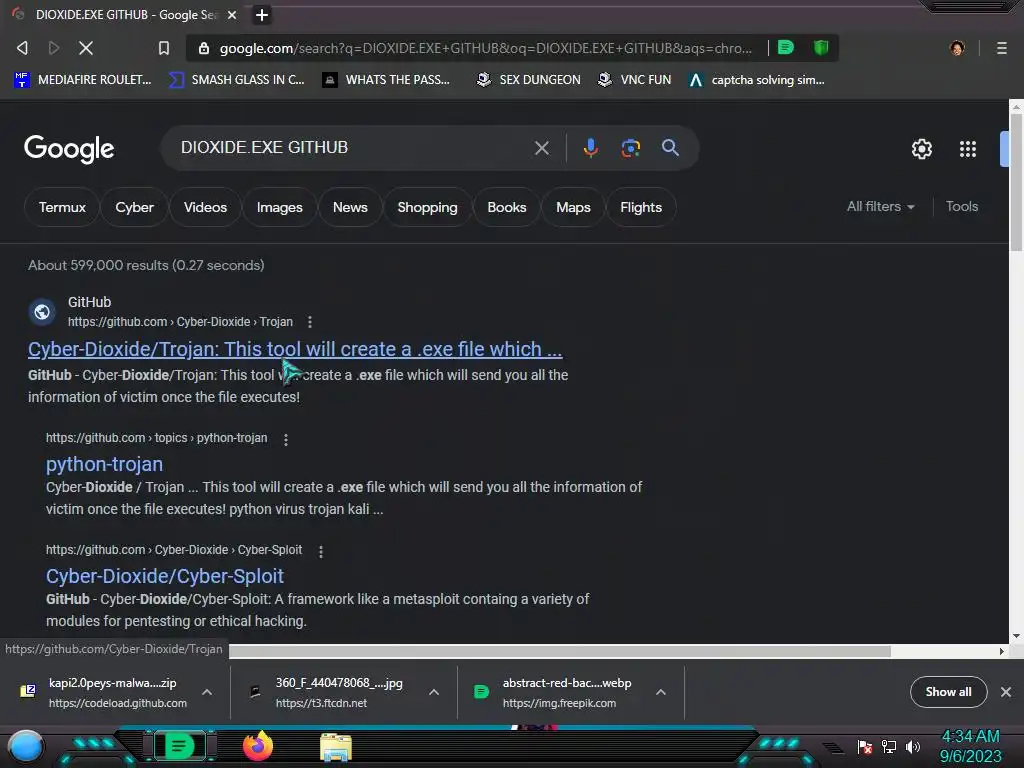Switch to Videos results

click(x=205, y=208)
